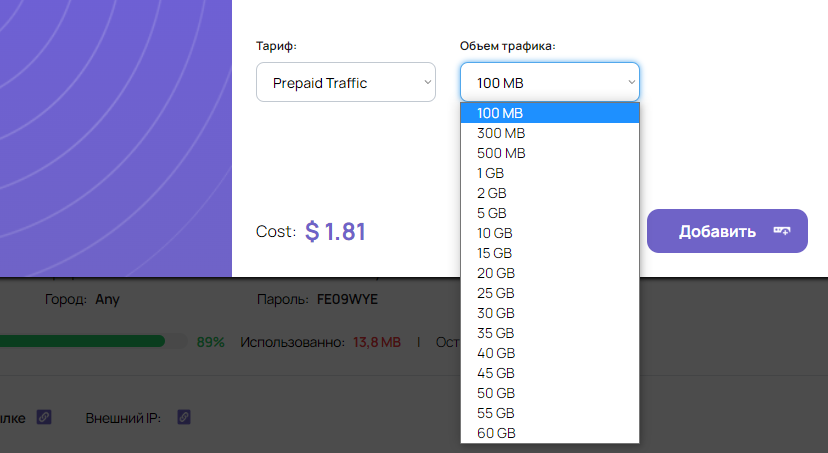The image size is (828, 453).
Task: Select the 100 MB option
Action: point(550,113)
